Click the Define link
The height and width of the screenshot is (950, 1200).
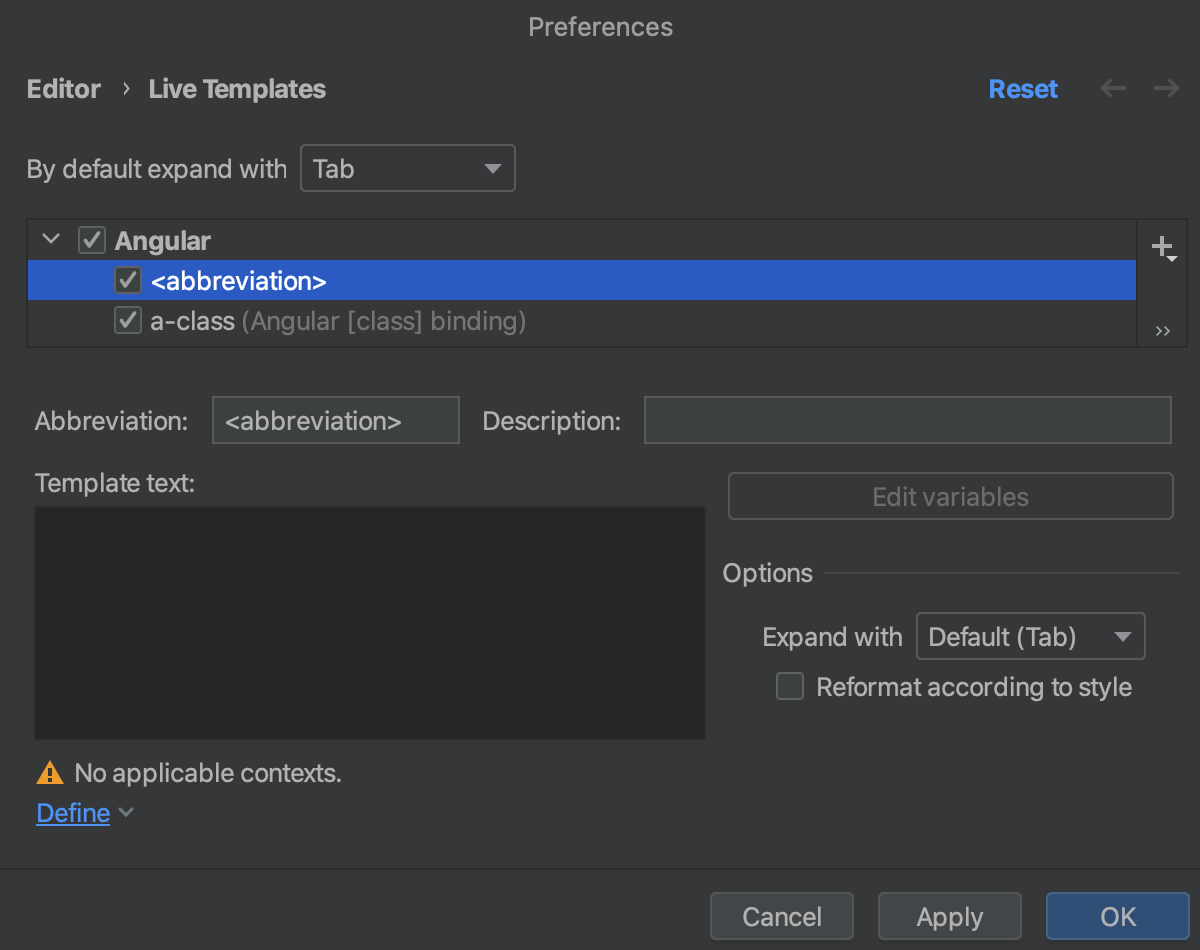tap(73, 813)
